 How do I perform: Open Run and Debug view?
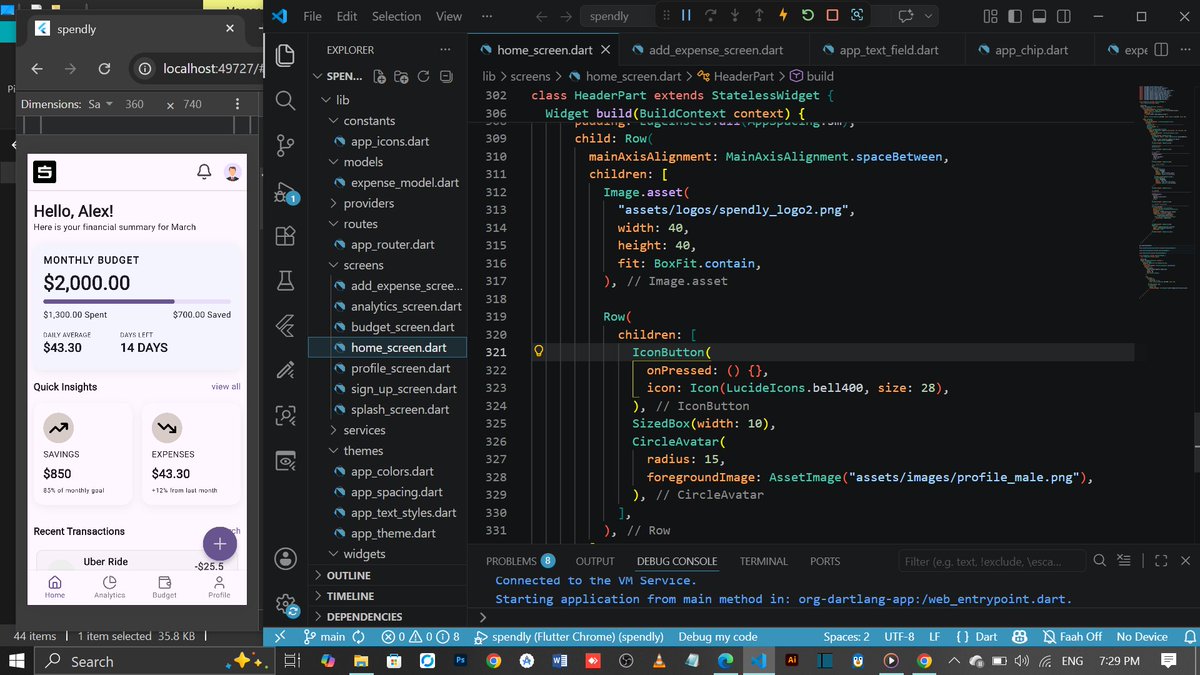pyautogui.click(x=285, y=192)
